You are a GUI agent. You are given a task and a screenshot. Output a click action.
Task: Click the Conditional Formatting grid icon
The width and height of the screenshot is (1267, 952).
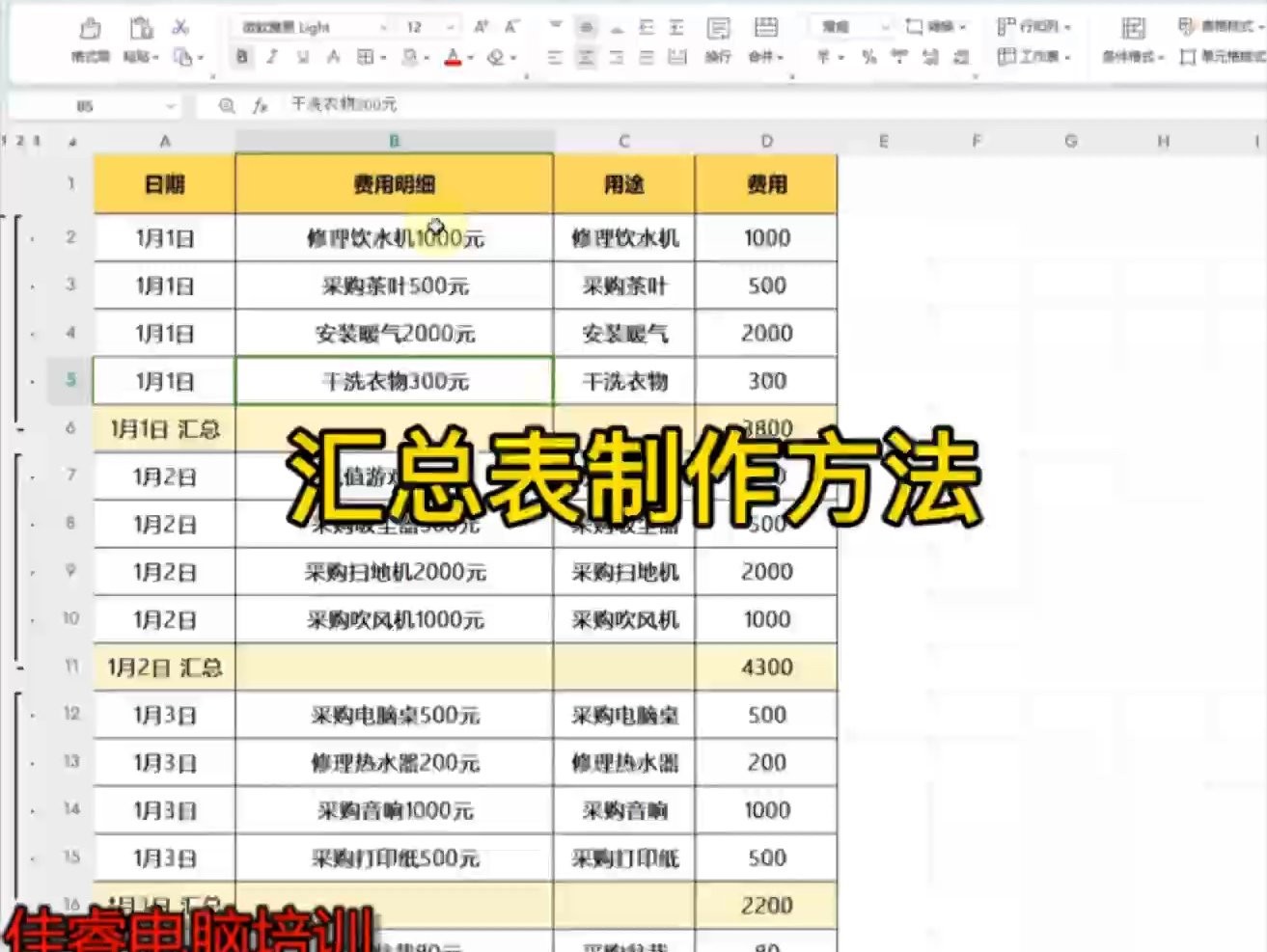(x=1134, y=27)
